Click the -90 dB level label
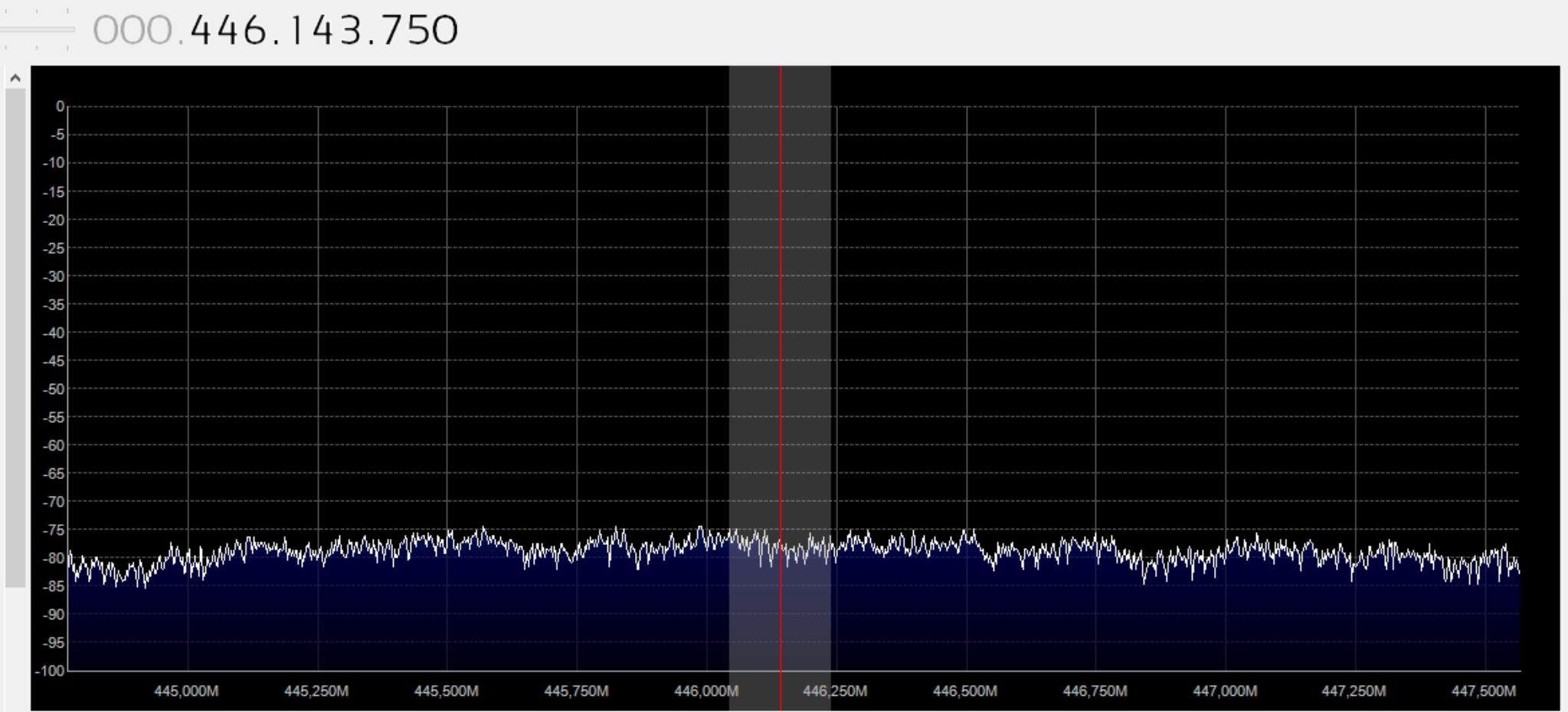1568x712 pixels. (x=54, y=615)
